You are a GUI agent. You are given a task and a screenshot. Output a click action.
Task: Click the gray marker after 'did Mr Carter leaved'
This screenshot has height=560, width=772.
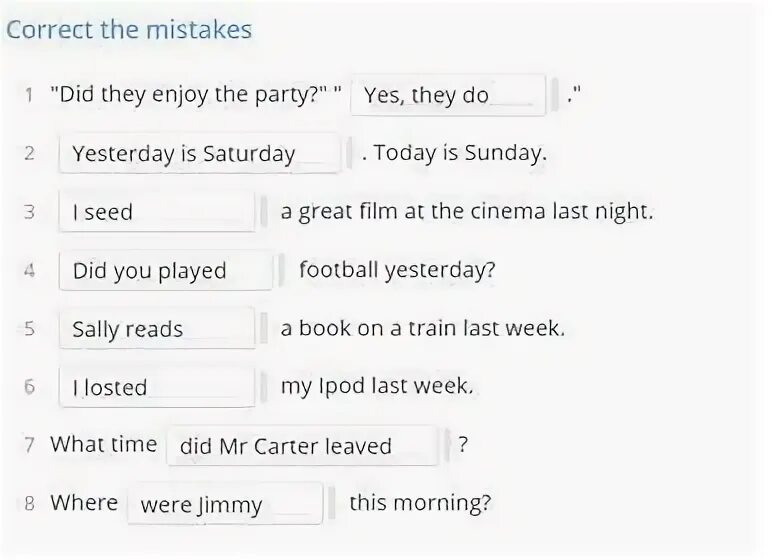tap(447, 446)
